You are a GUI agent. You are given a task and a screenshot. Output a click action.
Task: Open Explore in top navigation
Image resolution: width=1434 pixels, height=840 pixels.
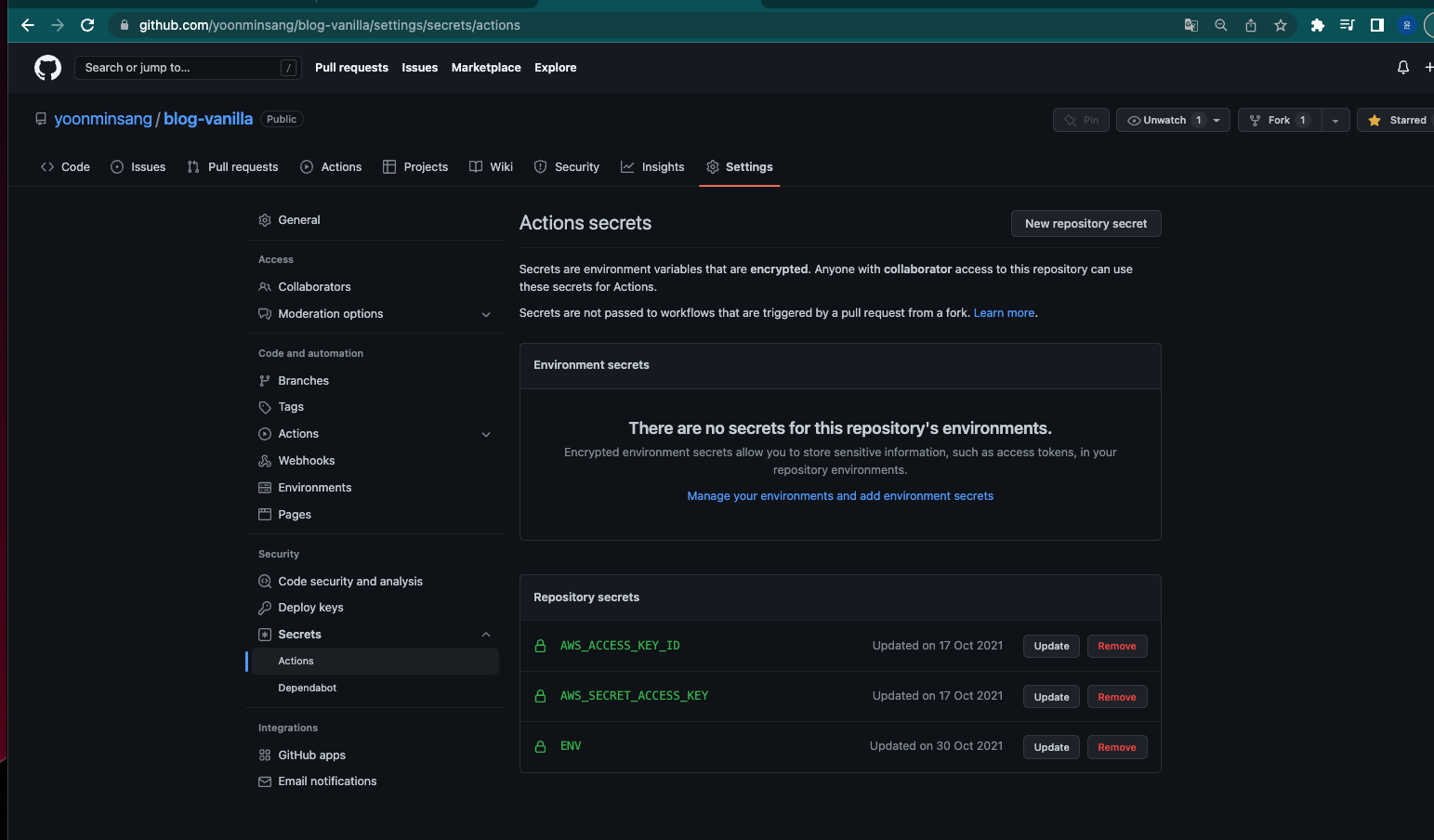pos(556,68)
